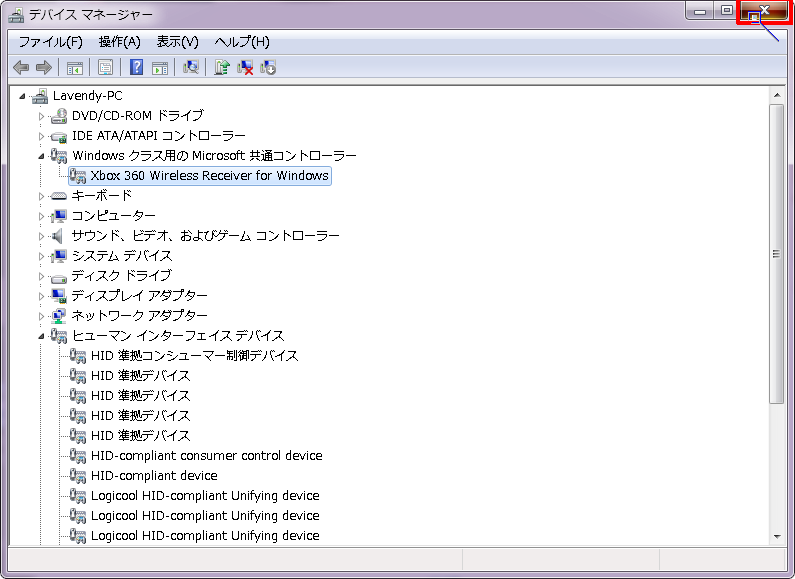Click icon beside HID 準拠コンシューマー制御デバイス
The image size is (795, 579).
[78, 355]
